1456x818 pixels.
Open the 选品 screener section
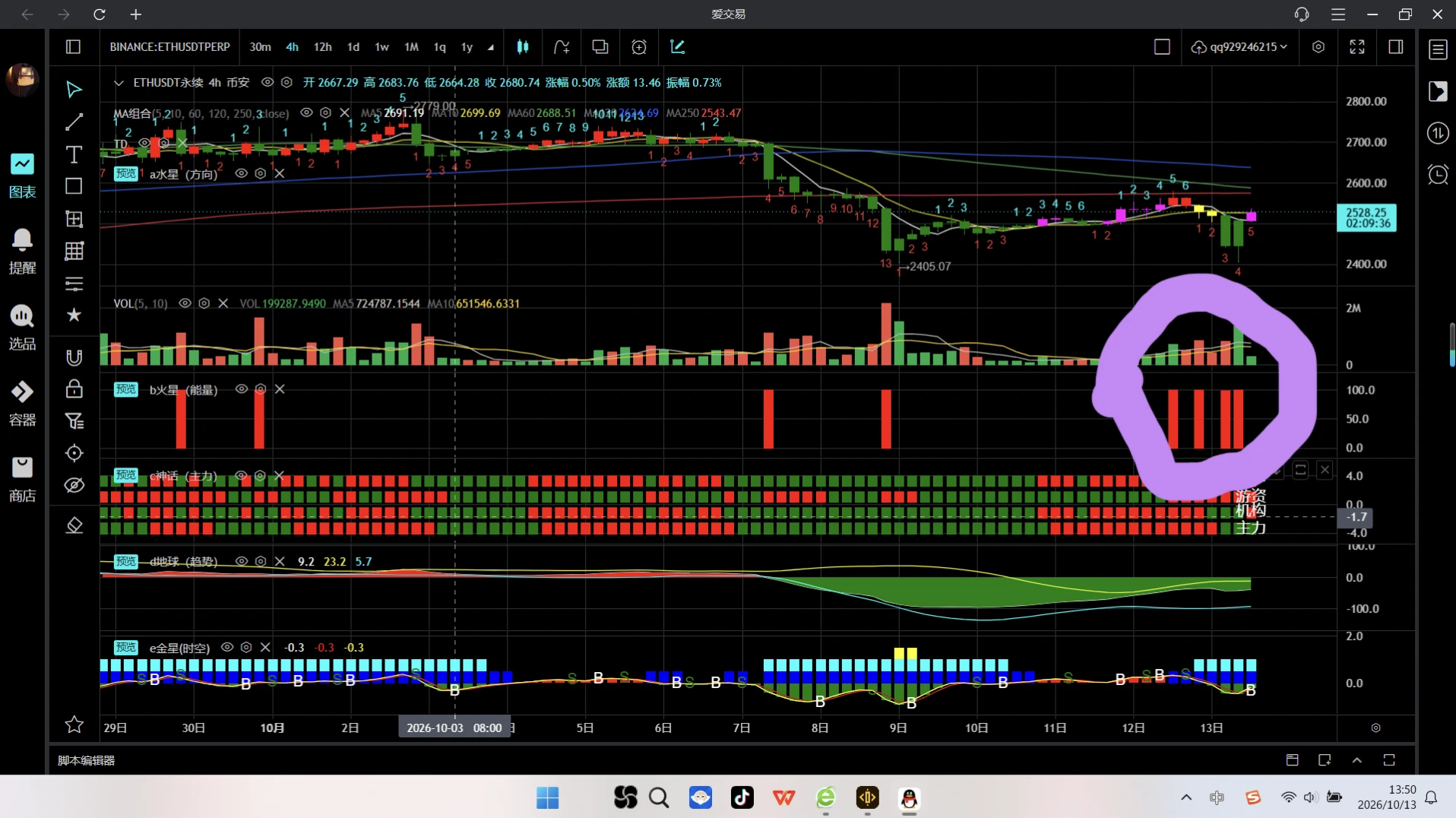(x=22, y=328)
